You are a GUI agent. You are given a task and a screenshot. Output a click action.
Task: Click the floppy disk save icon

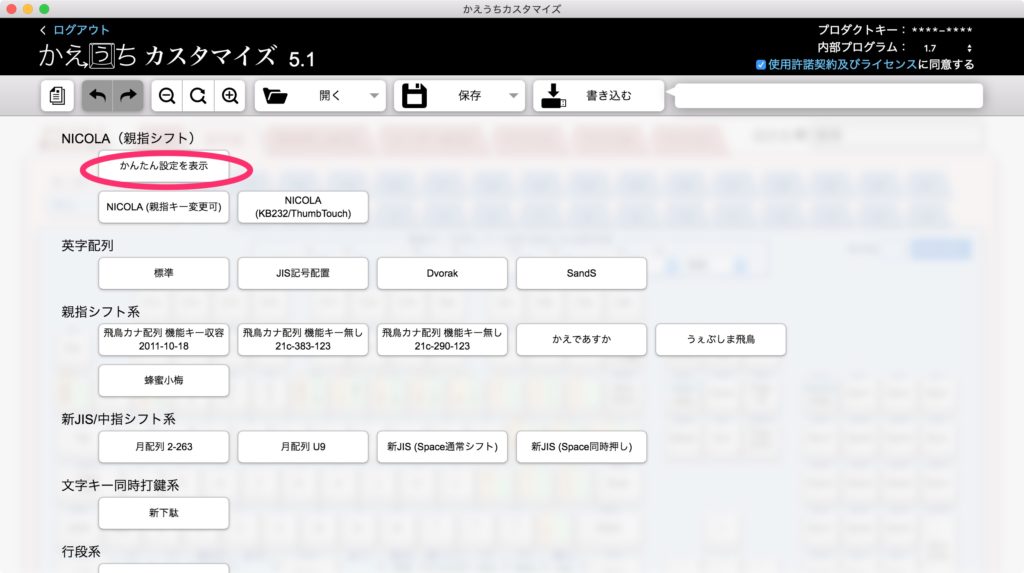click(x=414, y=95)
